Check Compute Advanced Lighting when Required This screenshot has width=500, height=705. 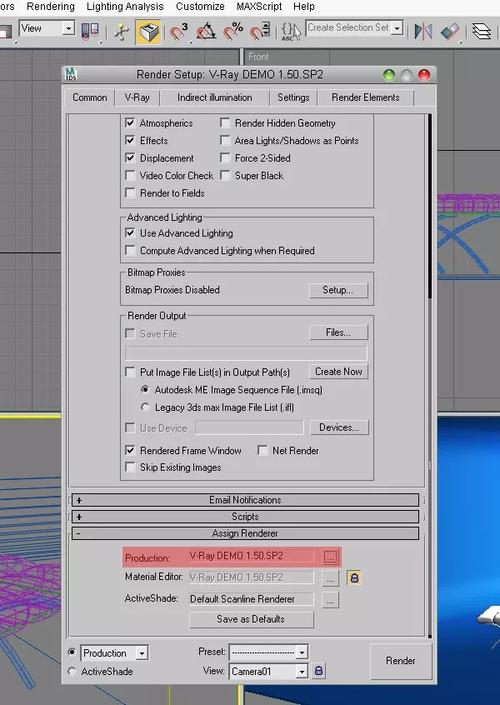[130, 250]
